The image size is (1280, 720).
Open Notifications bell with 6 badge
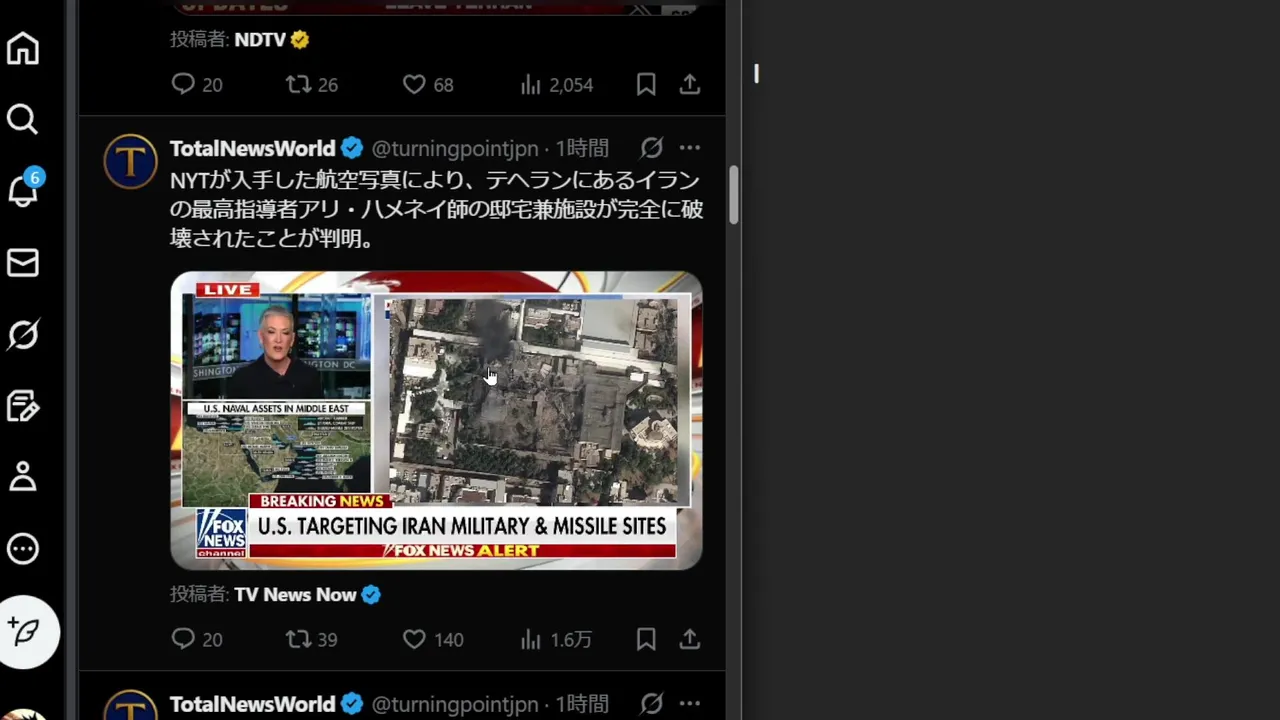click(x=23, y=189)
